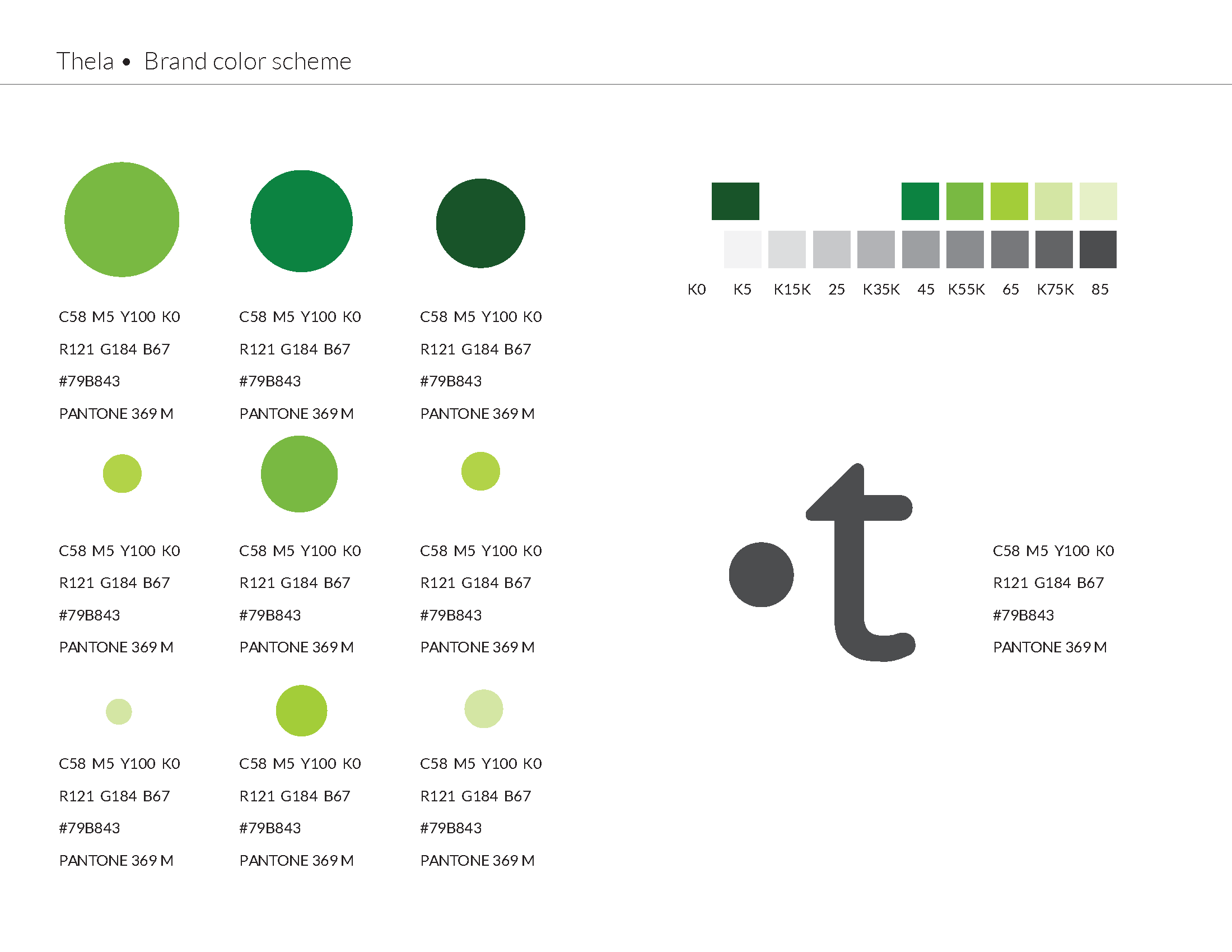Select the K35K grayscale label
This screenshot has width=1232, height=952.
point(881,290)
